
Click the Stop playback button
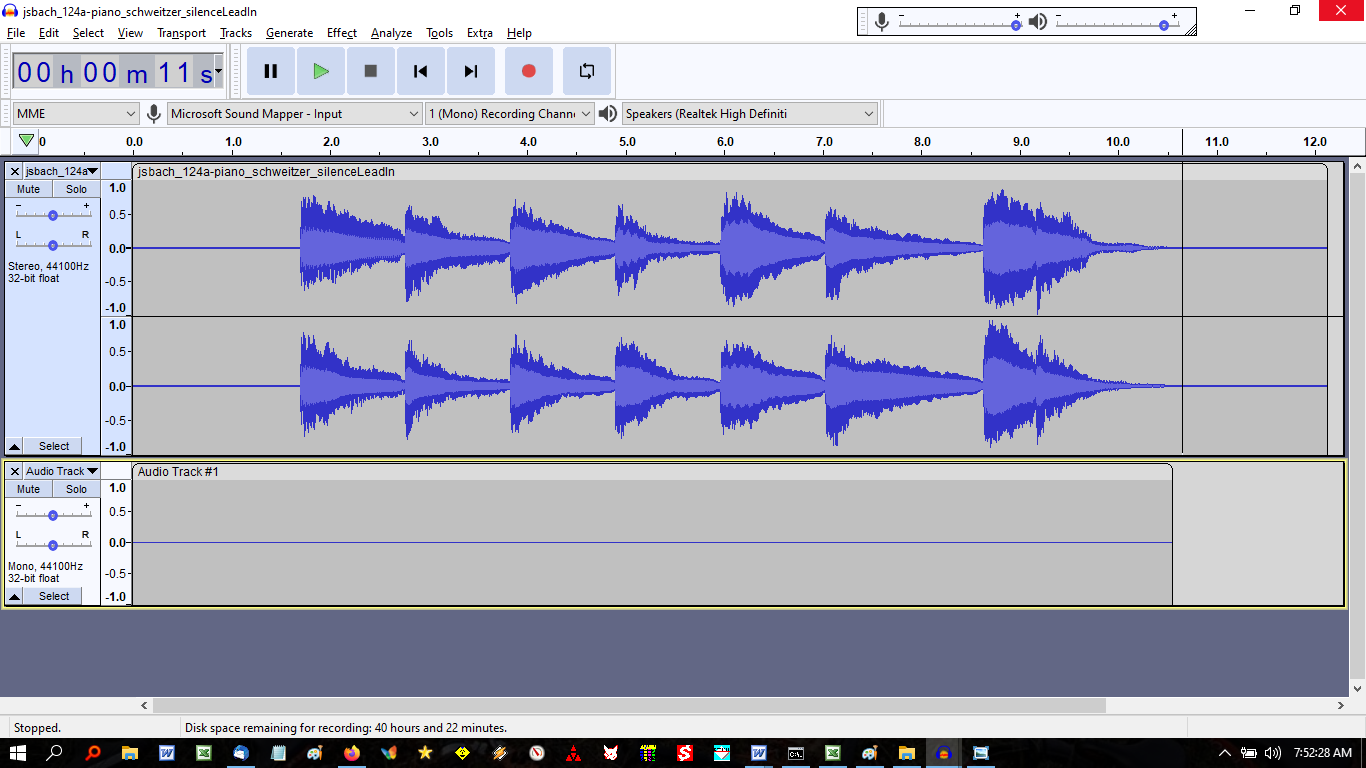(370, 71)
